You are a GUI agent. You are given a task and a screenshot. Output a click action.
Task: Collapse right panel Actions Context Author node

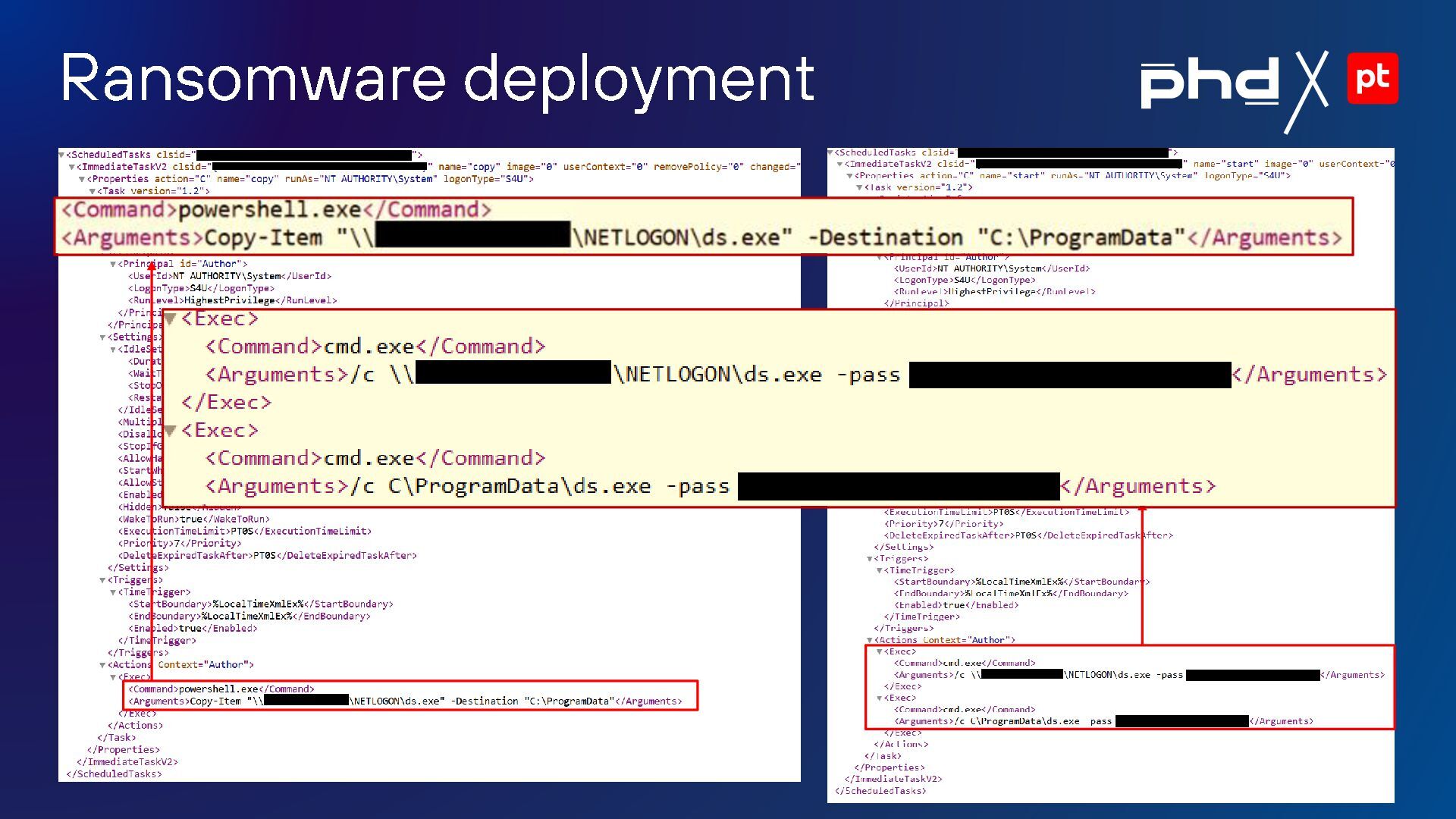tap(870, 640)
